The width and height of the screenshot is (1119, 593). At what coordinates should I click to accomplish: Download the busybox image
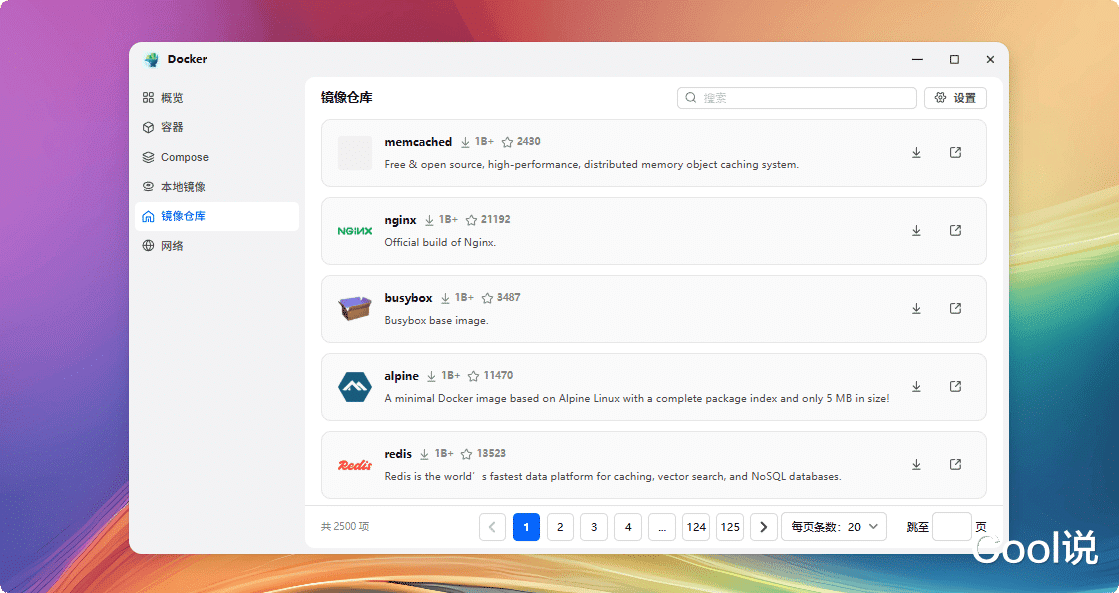[x=916, y=308]
